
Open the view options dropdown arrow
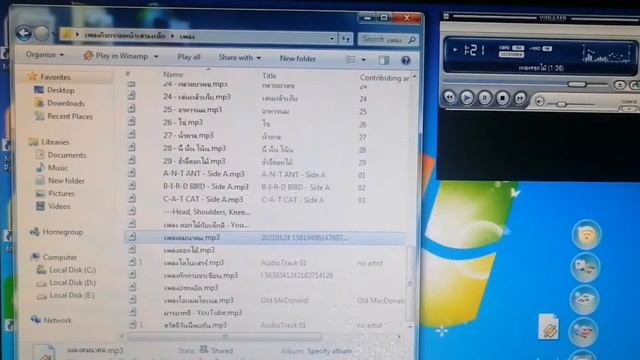click(363, 60)
